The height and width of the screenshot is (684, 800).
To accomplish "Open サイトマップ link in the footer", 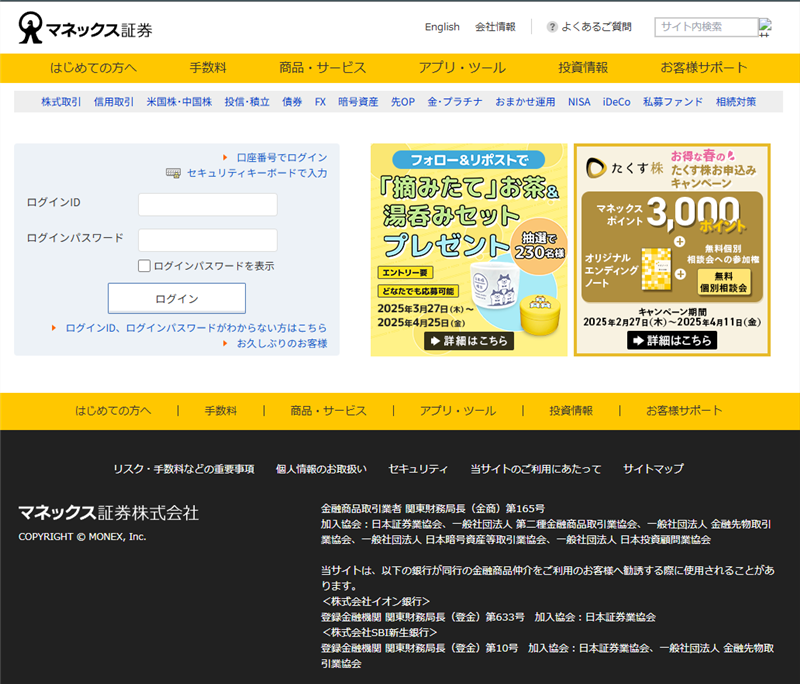I will point(653,468).
